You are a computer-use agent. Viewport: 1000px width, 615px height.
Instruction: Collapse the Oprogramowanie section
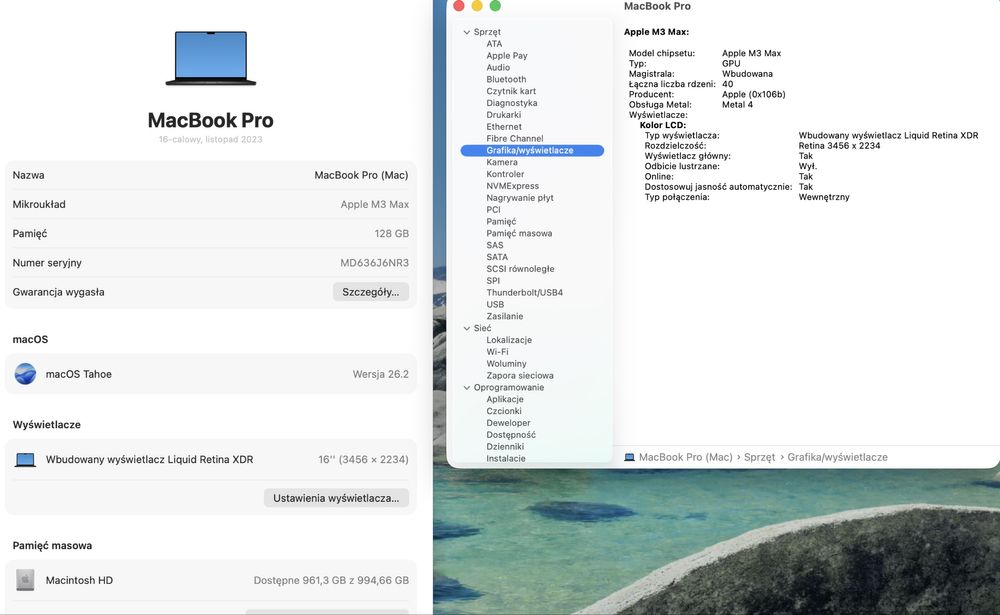(x=467, y=387)
